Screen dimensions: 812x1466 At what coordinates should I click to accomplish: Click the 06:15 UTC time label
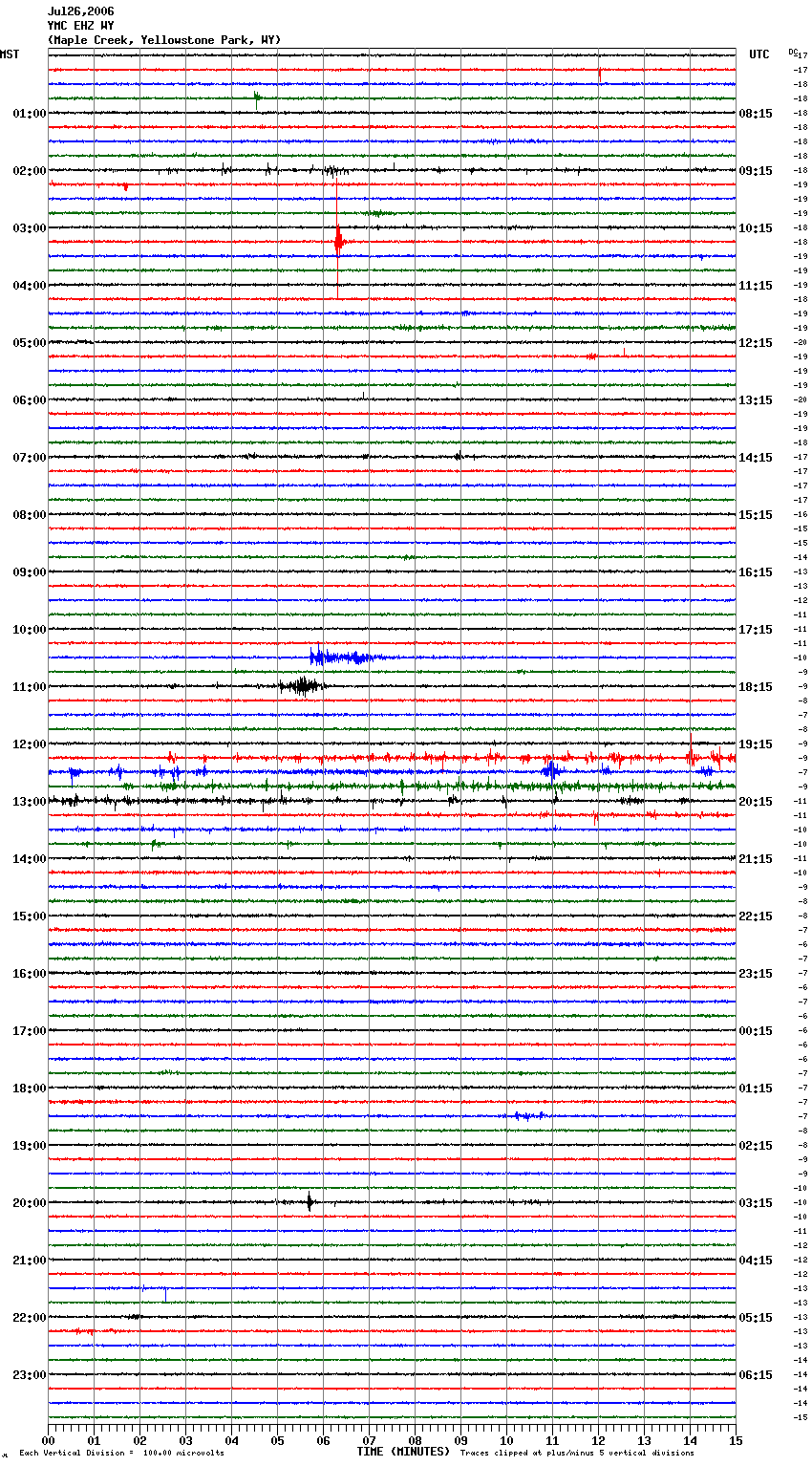[756, 1375]
